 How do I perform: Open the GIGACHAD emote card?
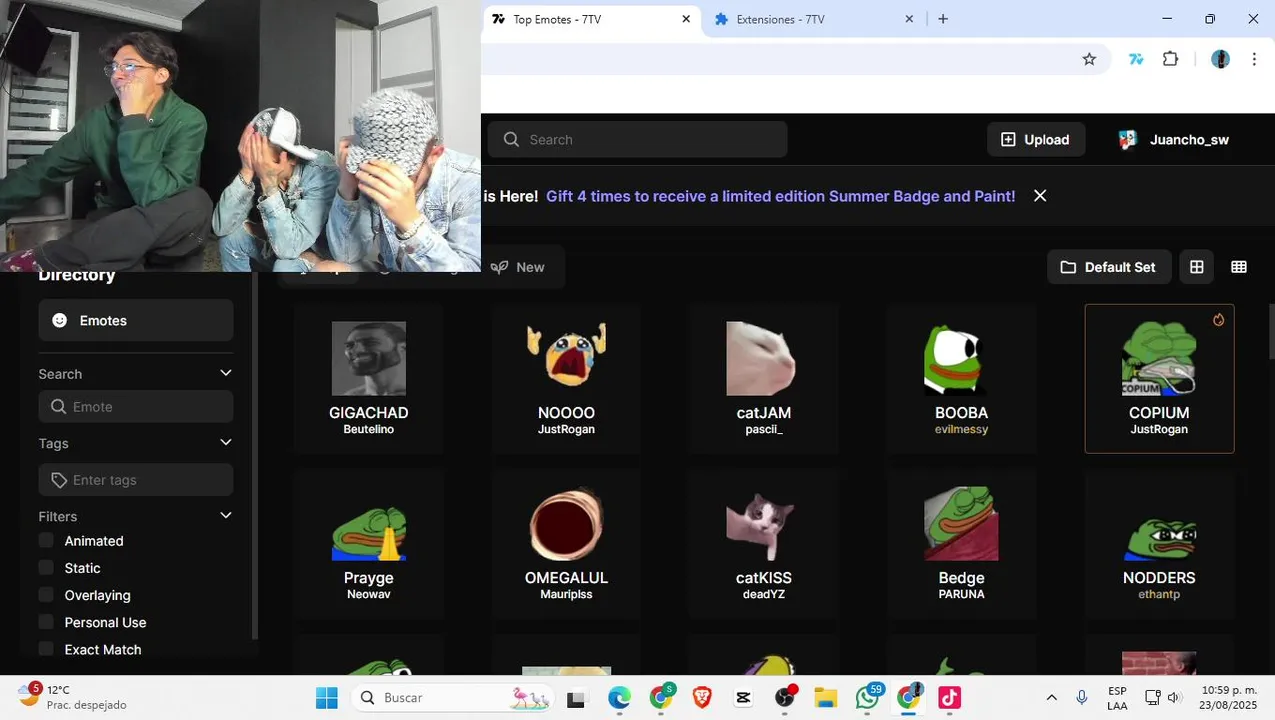[x=368, y=379]
